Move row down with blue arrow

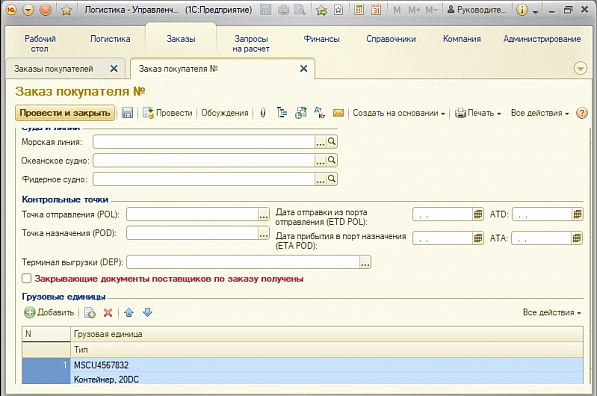tap(147, 313)
